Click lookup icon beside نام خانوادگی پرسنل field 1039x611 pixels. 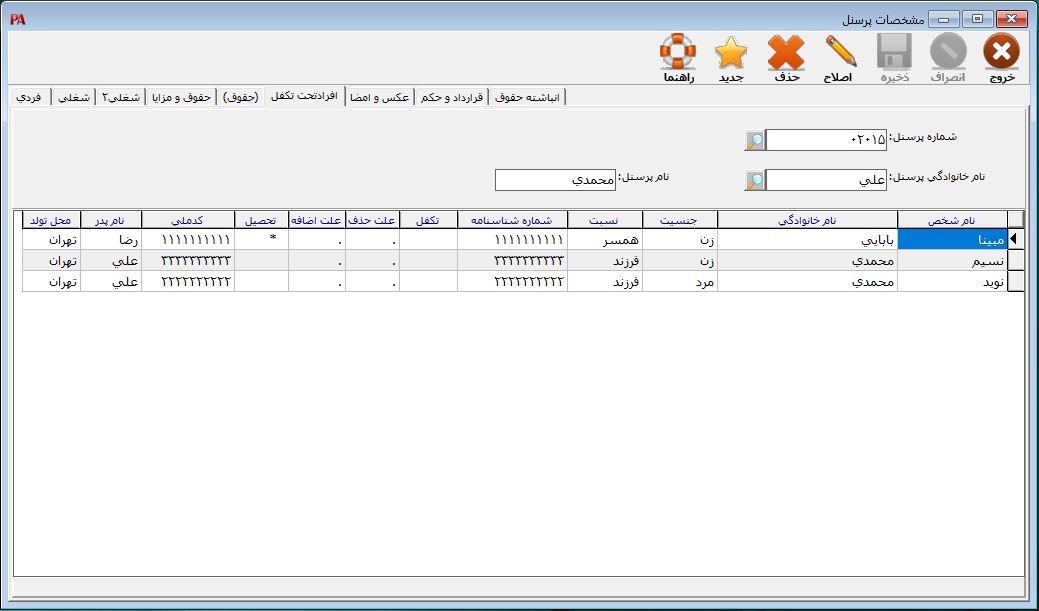coord(755,181)
